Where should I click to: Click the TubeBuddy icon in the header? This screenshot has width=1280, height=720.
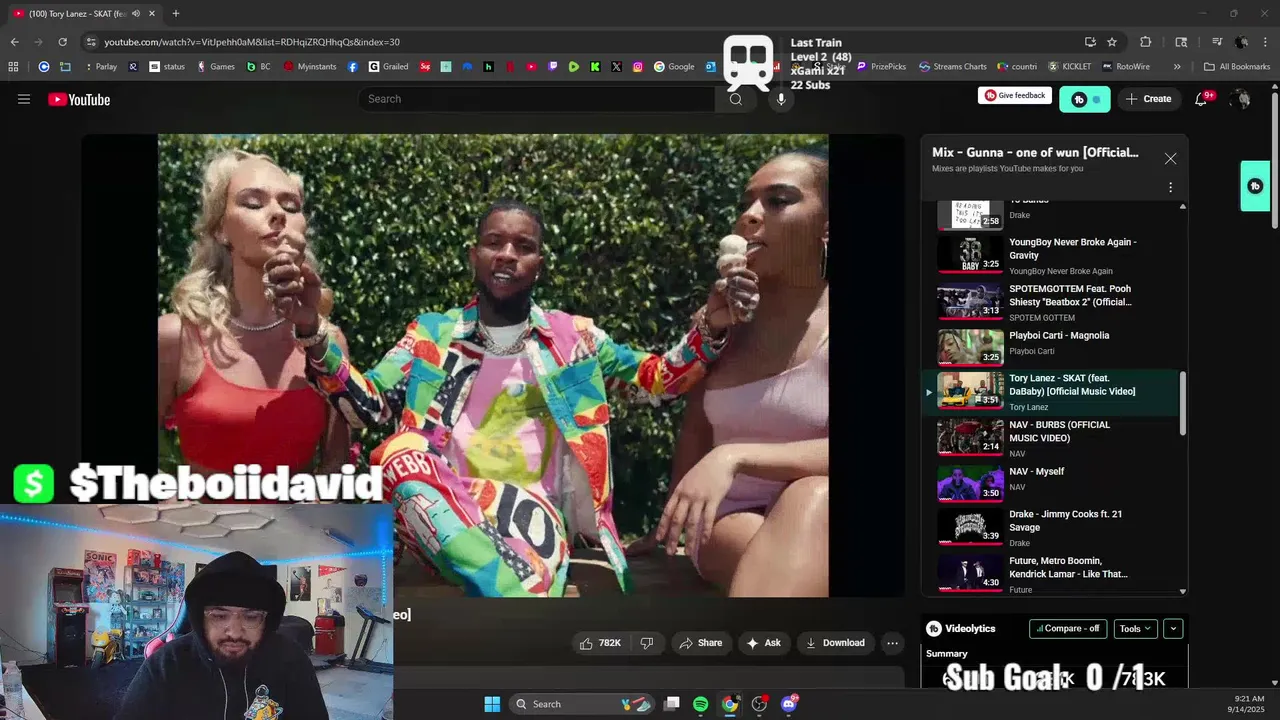[1084, 99]
